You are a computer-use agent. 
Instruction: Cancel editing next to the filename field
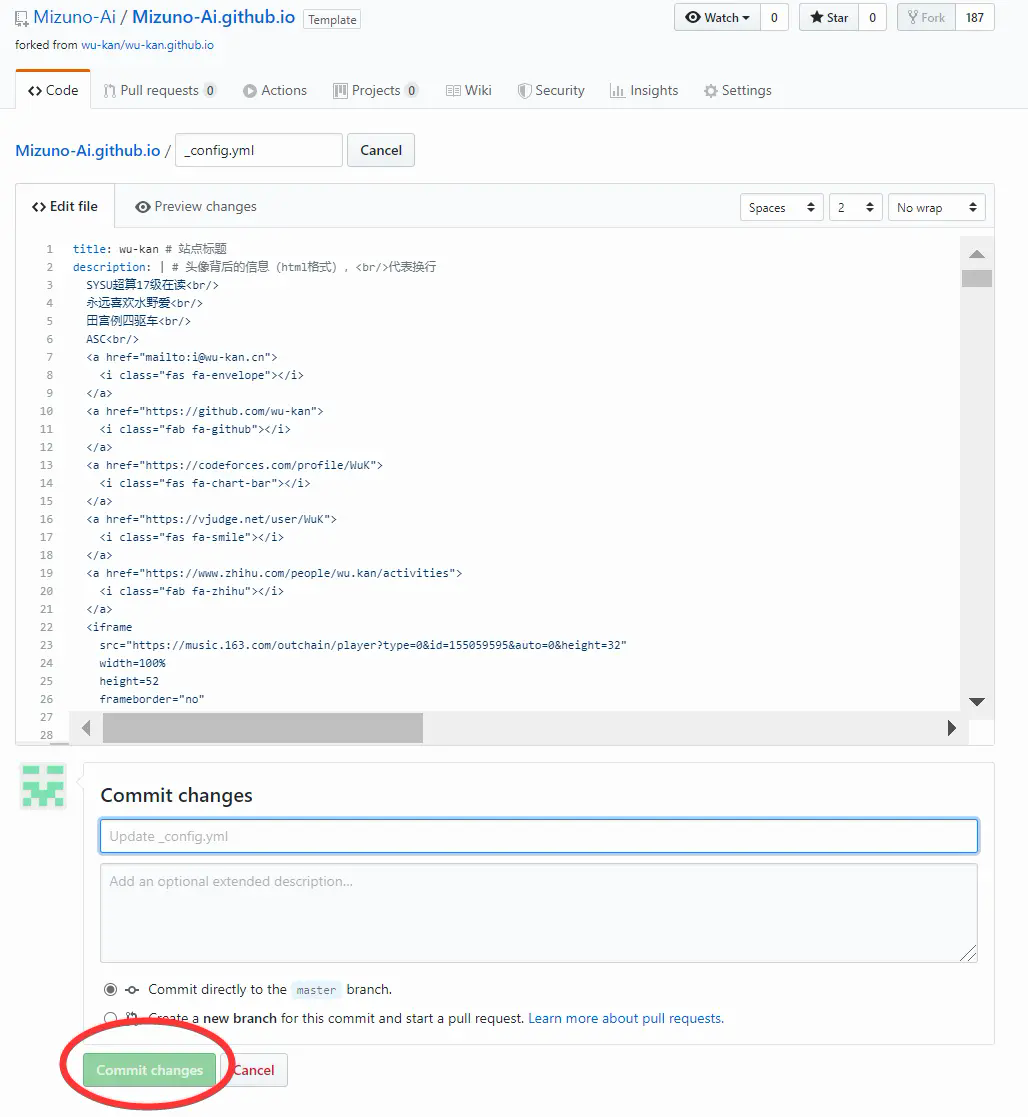pyautogui.click(x=380, y=150)
